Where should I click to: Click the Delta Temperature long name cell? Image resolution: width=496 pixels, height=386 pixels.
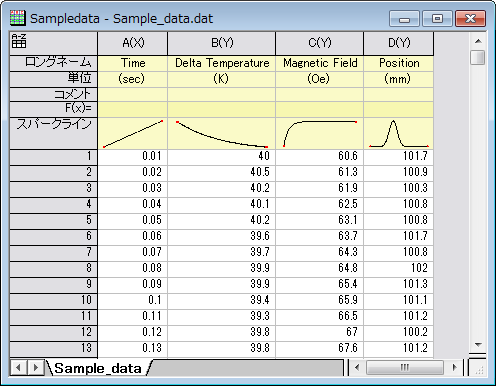(x=222, y=63)
